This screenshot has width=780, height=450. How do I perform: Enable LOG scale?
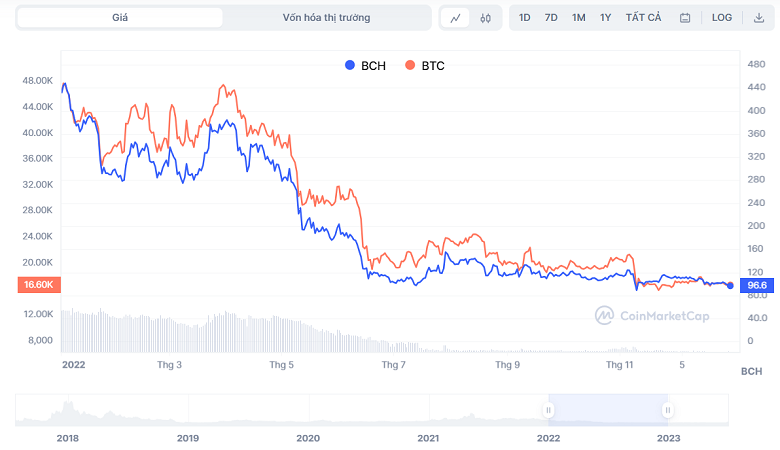tap(722, 18)
